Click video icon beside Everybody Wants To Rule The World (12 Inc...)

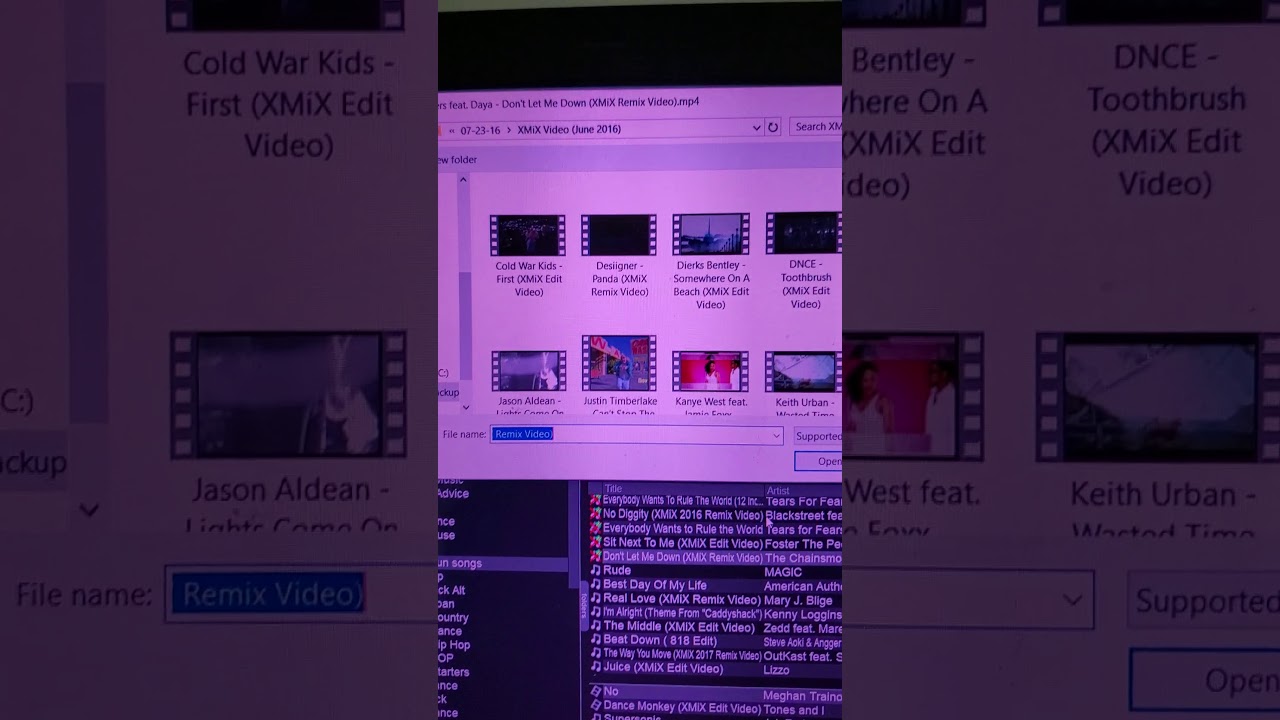coord(595,501)
